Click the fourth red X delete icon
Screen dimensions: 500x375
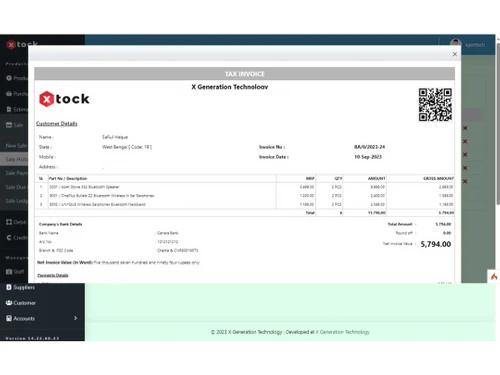[465, 168]
